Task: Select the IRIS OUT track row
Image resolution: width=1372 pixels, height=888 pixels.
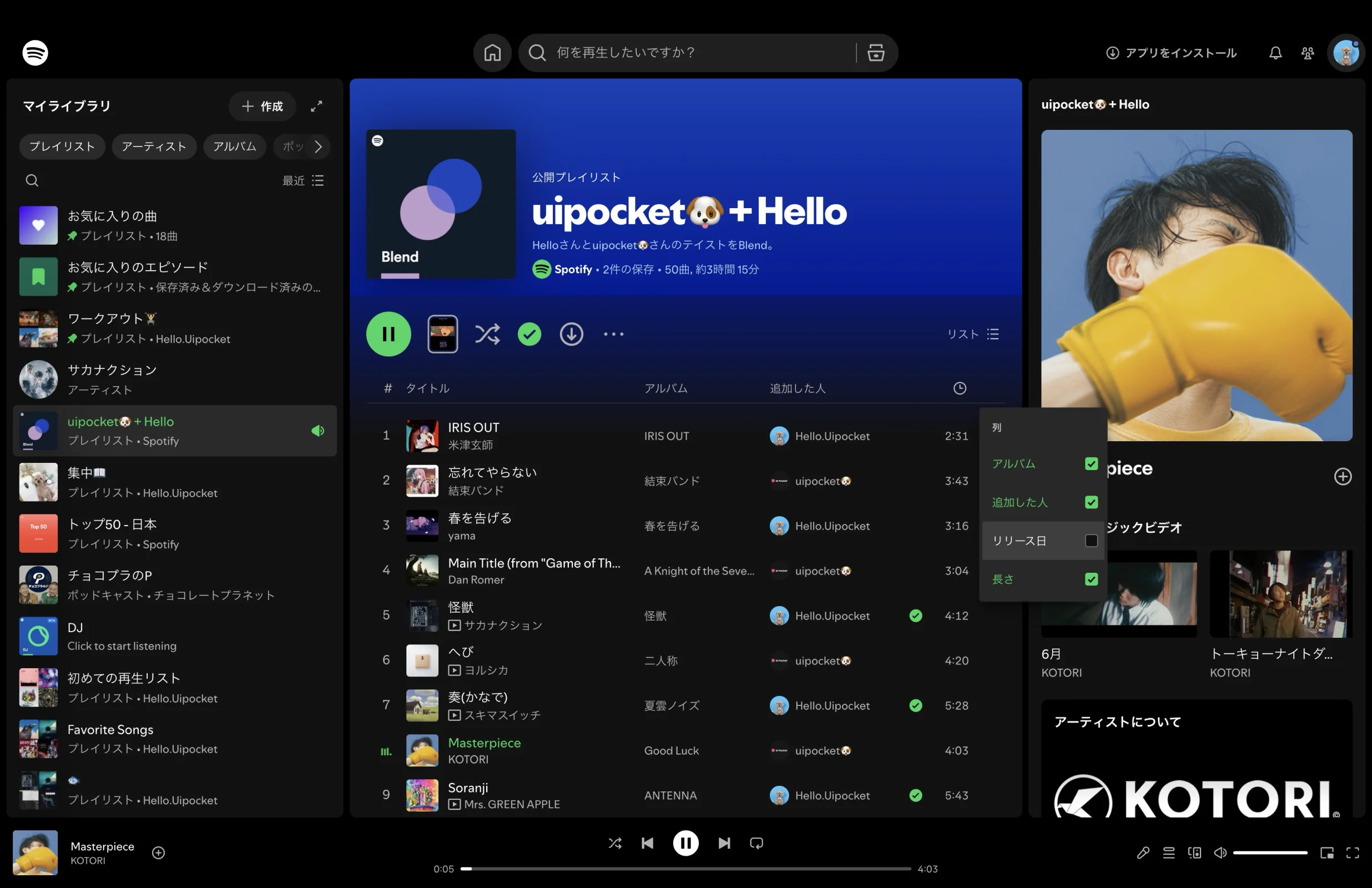Action: [x=685, y=436]
